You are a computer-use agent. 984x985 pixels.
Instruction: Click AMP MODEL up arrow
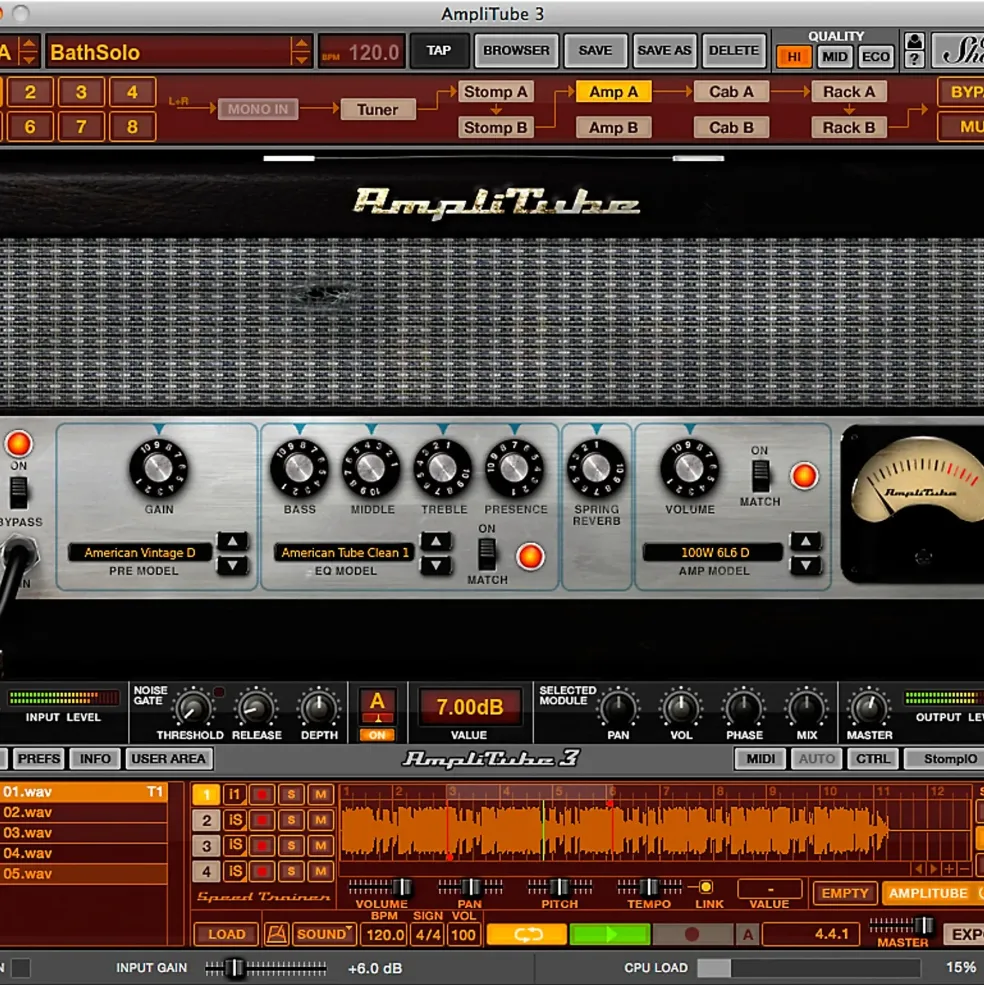tap(806, 541)
